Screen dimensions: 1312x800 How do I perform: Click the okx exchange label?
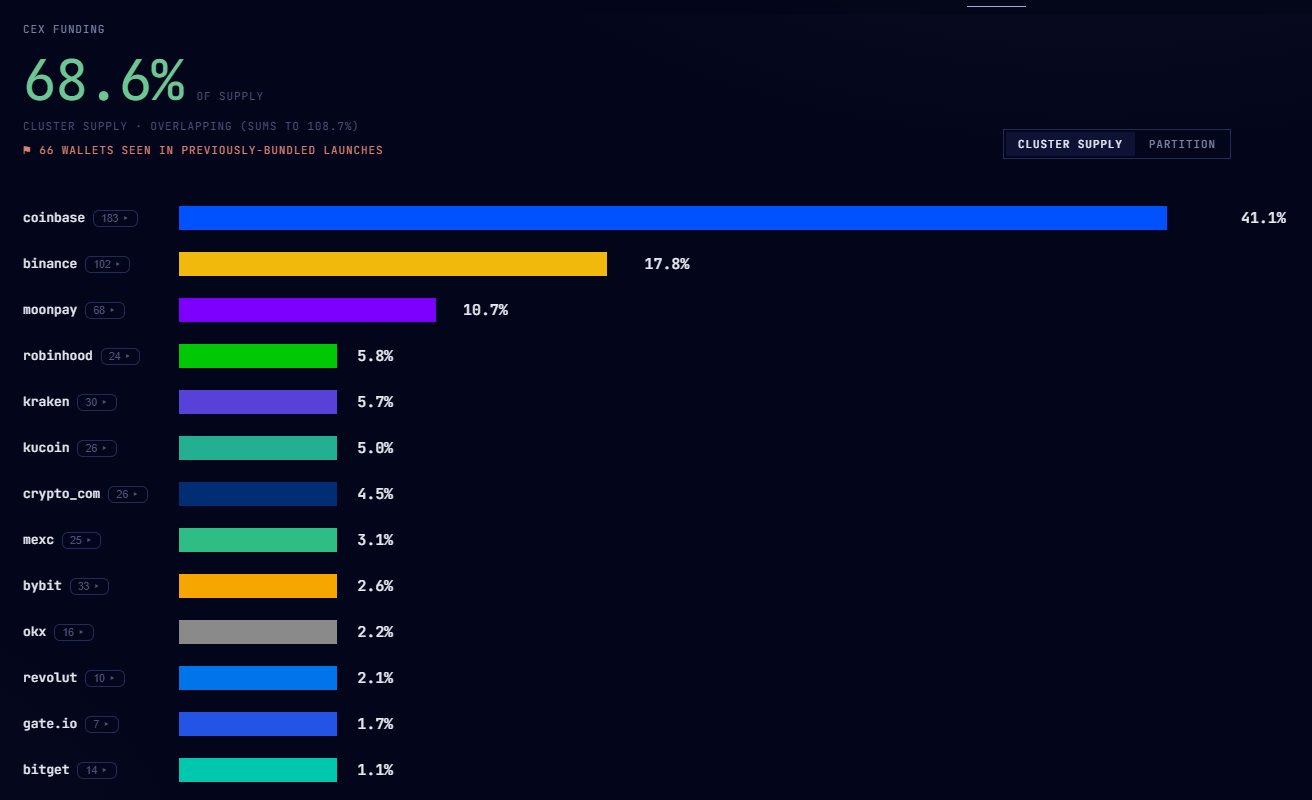(x=35, y=632)
